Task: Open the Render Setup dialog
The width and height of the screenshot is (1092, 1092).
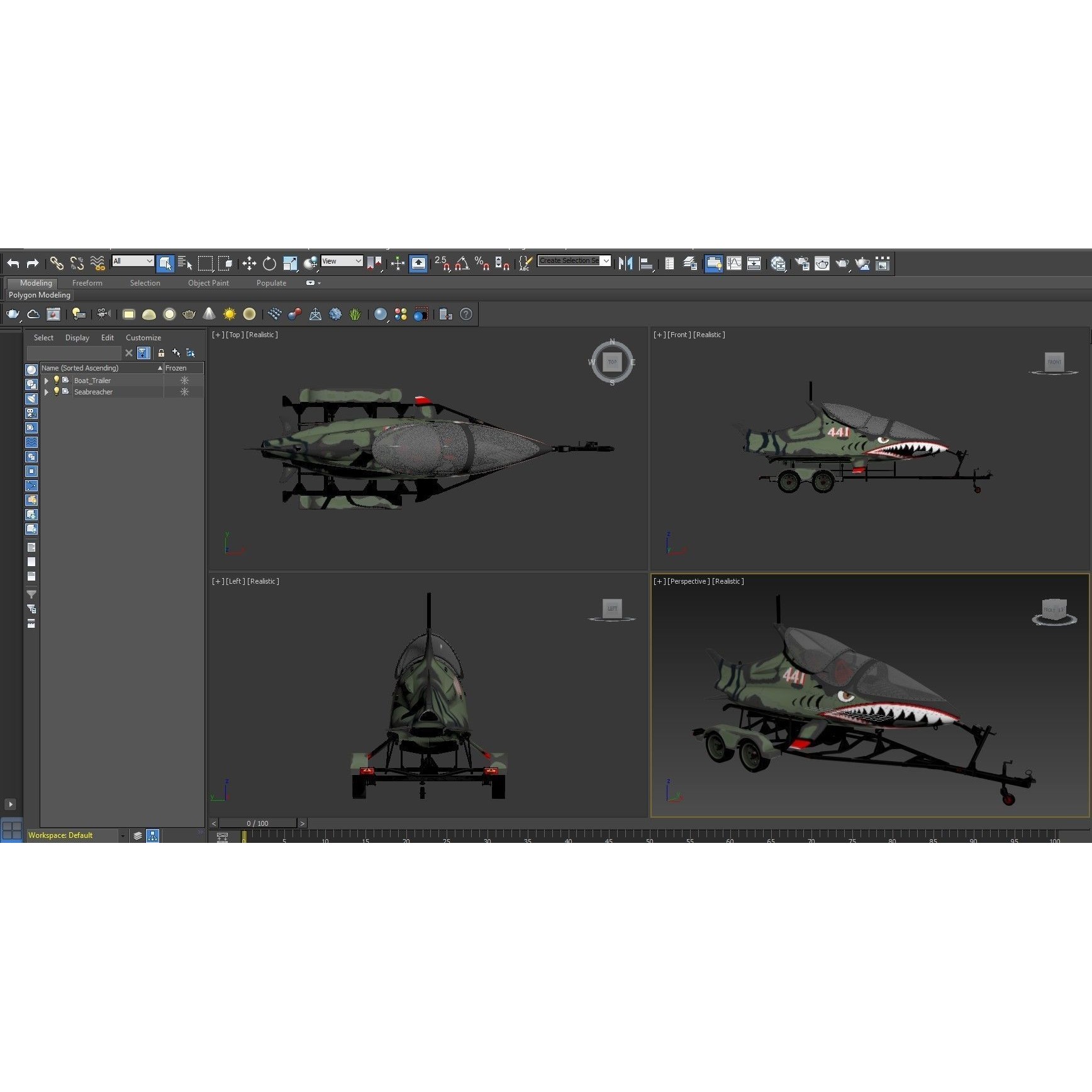Action: [801, 264]
